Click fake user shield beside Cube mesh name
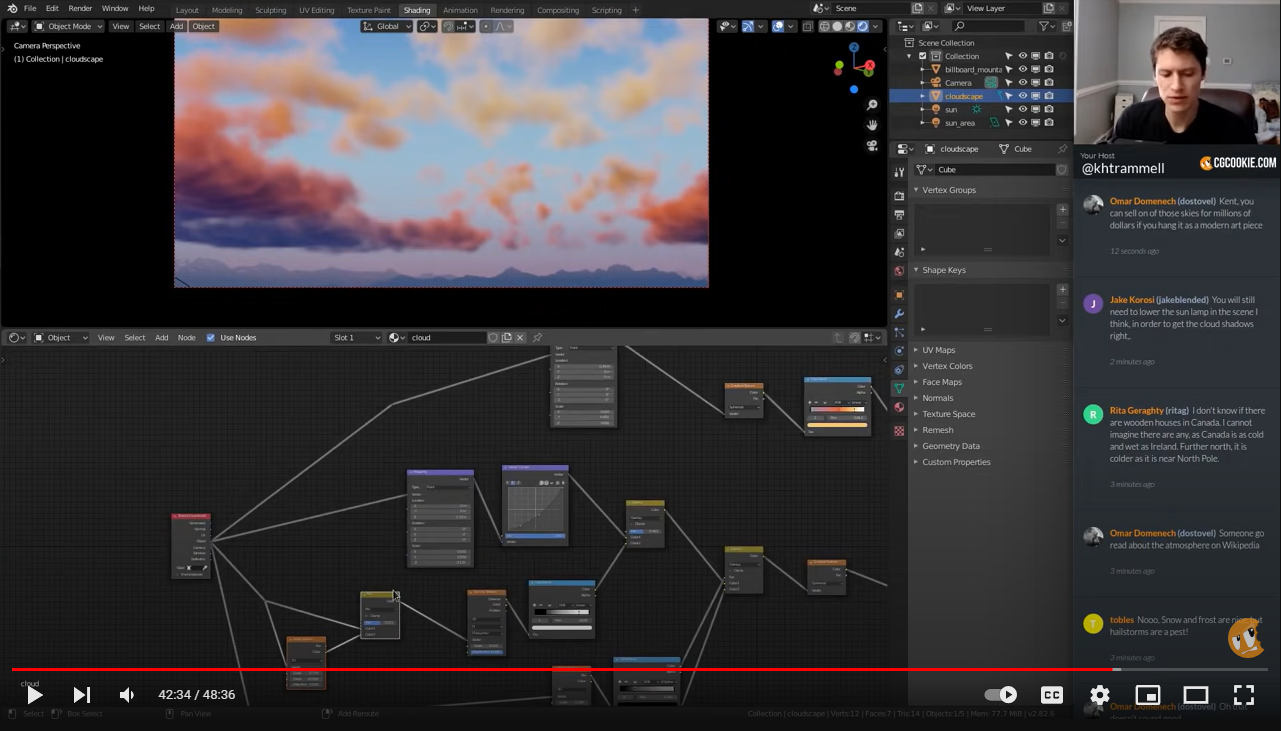This screenshot has height=731, width=1281. pos(1062,170)
